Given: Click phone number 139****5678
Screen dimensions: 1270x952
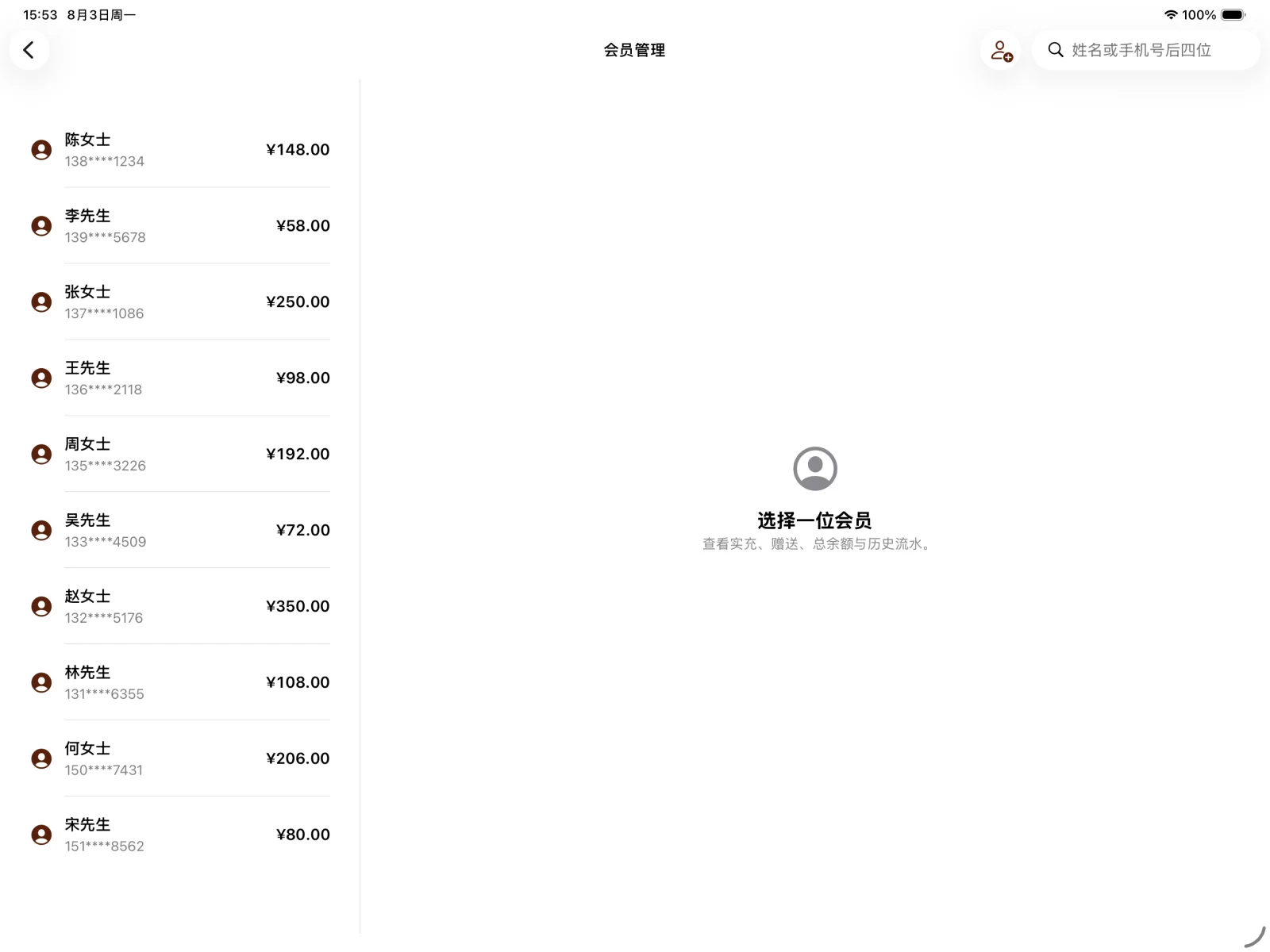Looking at the screenshot, I should point(106,238).
